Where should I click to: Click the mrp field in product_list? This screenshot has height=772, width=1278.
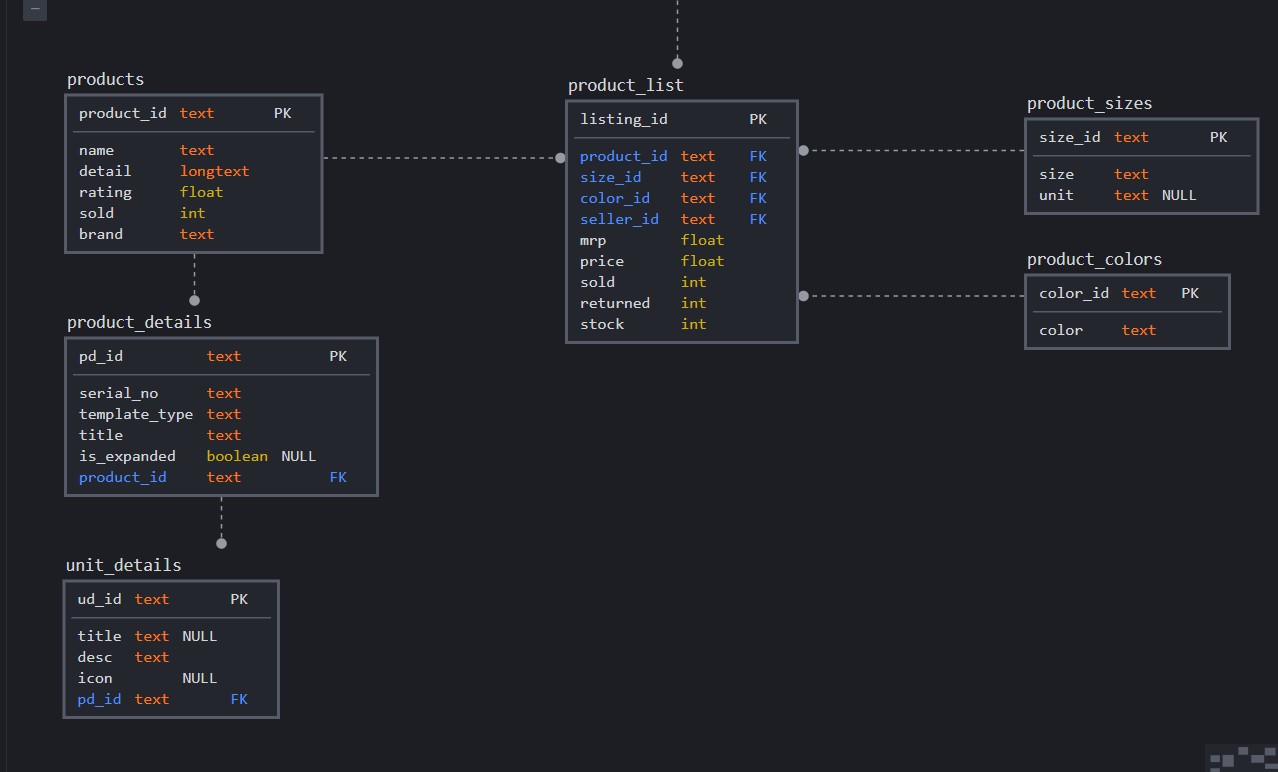(593, 240)
